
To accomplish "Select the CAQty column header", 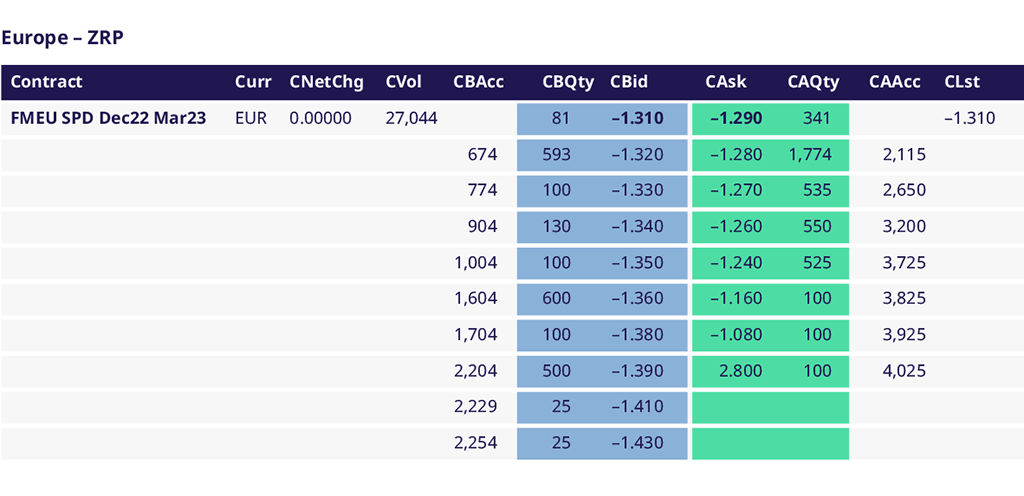I will point(813,82).
